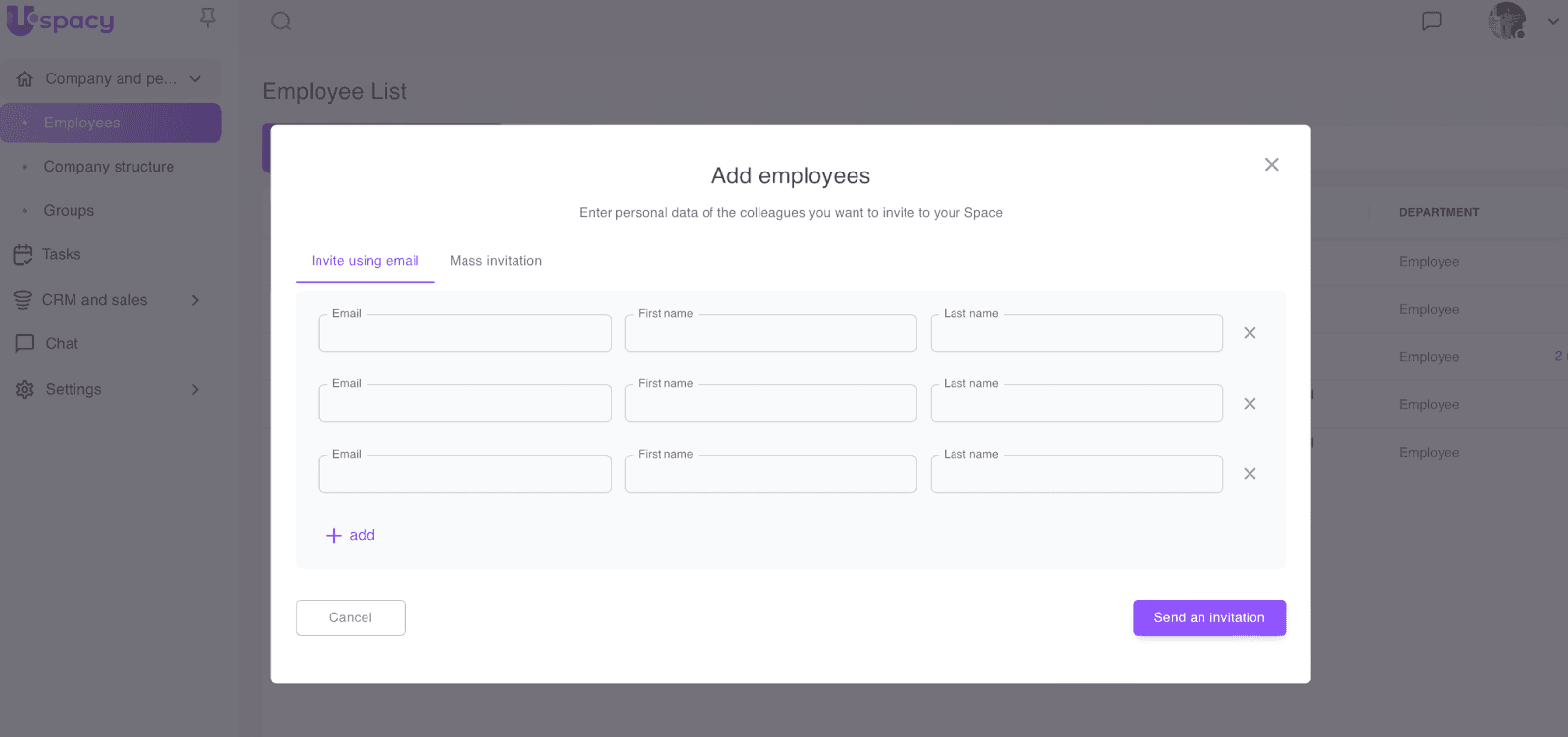Image resolution: width=1568 pixels, height=737 pixels.
Task: Switch to Mass invitation tab
Action: pyautogui.click(x=496, y=261)
